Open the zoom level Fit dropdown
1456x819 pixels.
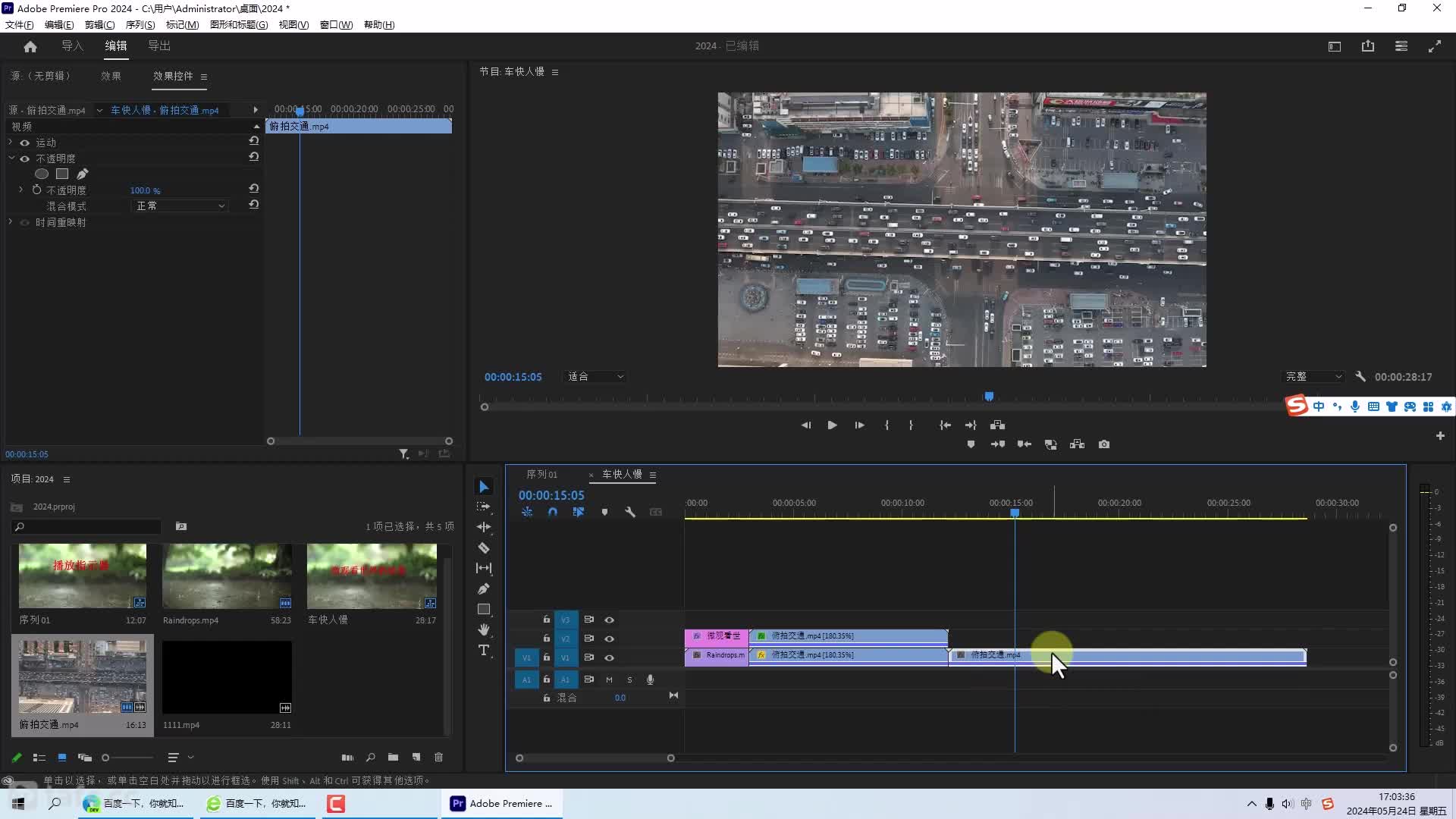pos(595,377)
